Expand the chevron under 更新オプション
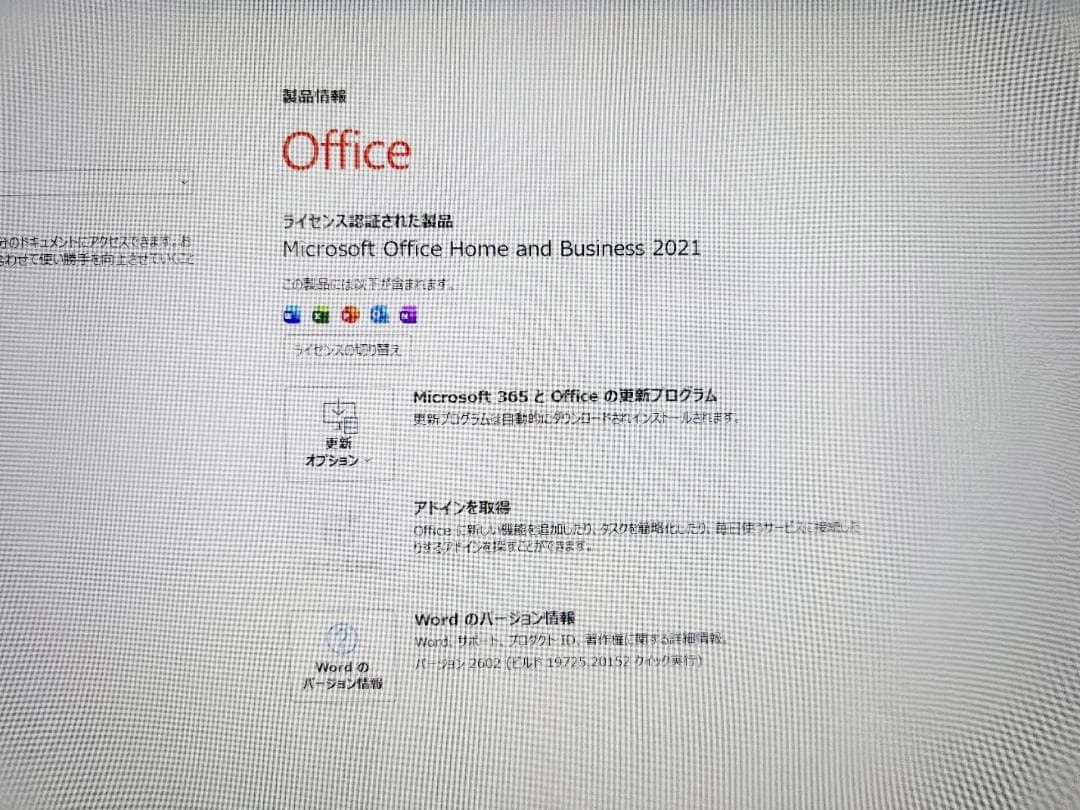 [366, 458]
